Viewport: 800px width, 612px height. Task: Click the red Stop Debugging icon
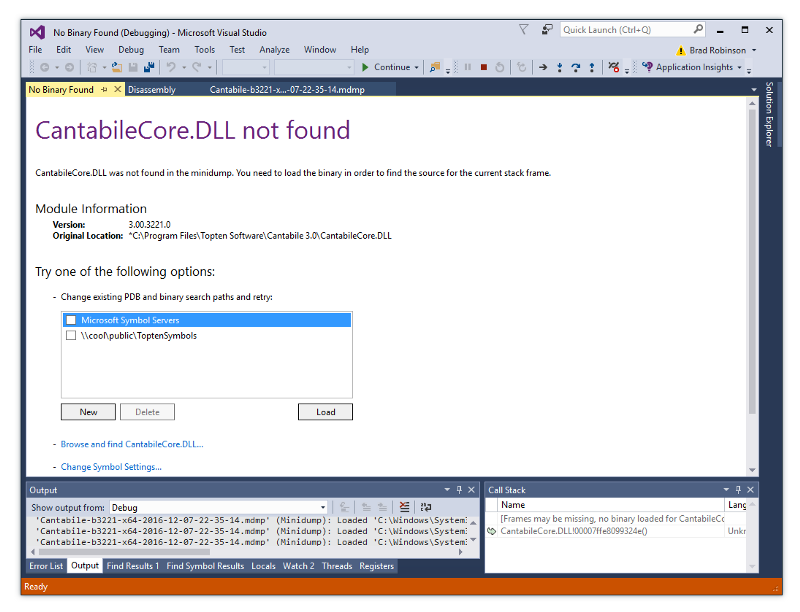[x=484, y=67]
